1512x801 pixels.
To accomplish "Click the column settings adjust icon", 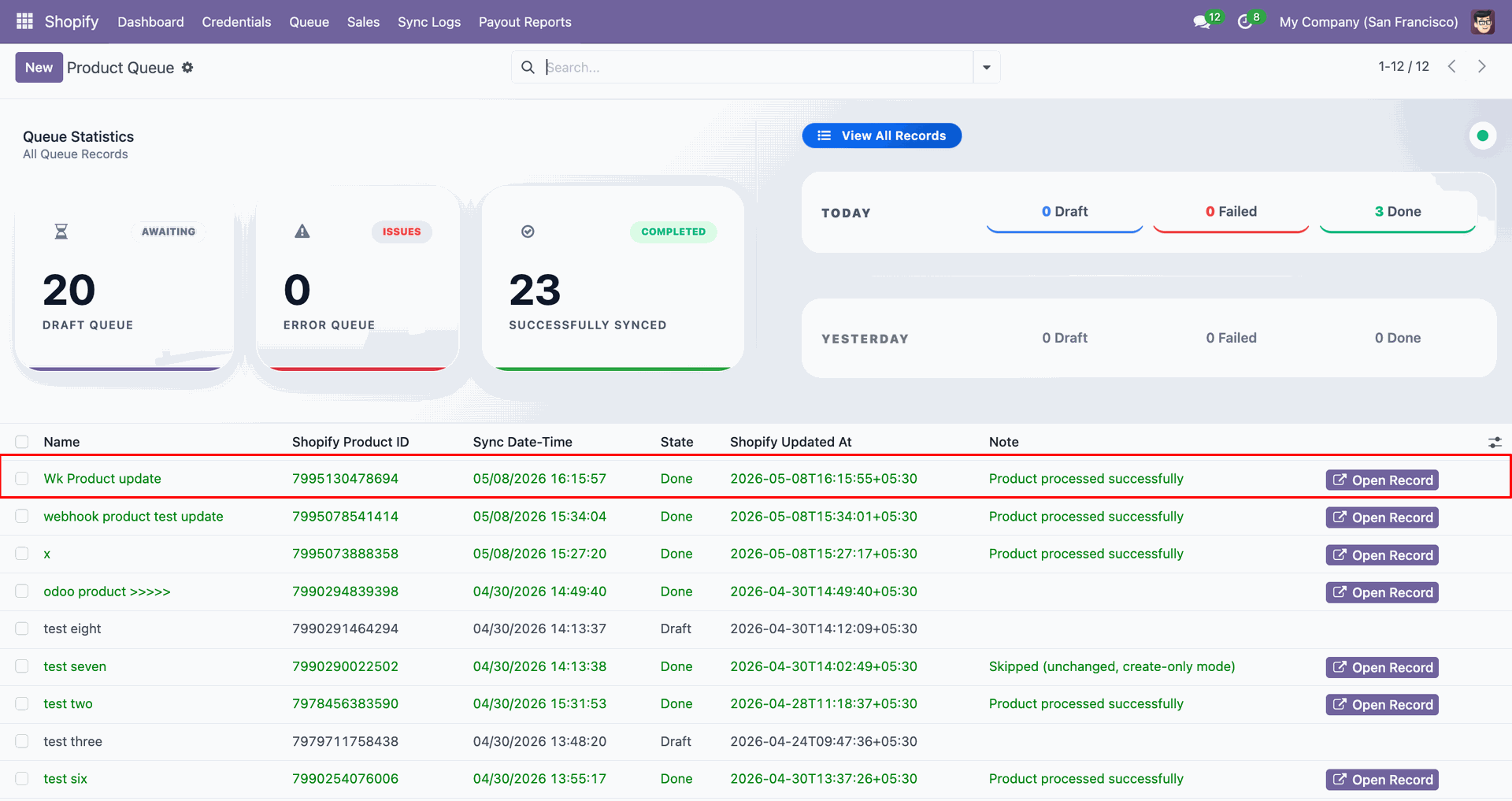I will [1495, 443].
